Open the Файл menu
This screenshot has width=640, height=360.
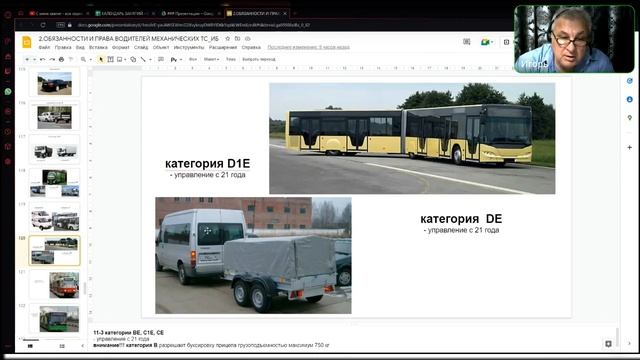[44, 47]
